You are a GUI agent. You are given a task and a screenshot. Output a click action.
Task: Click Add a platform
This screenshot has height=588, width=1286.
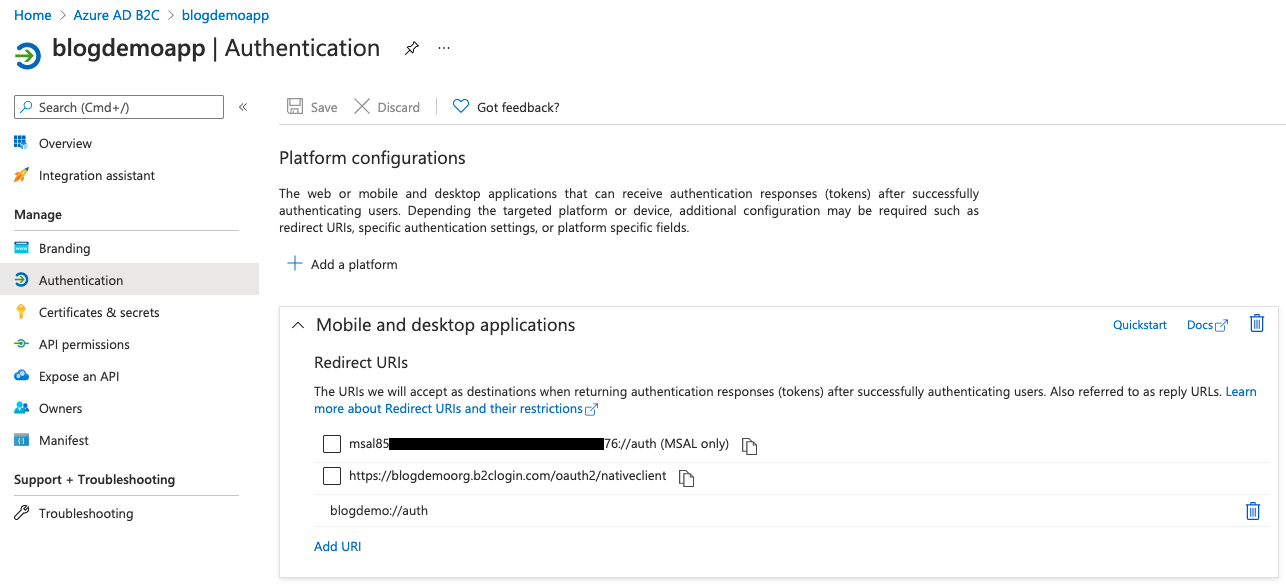point(343,264)
